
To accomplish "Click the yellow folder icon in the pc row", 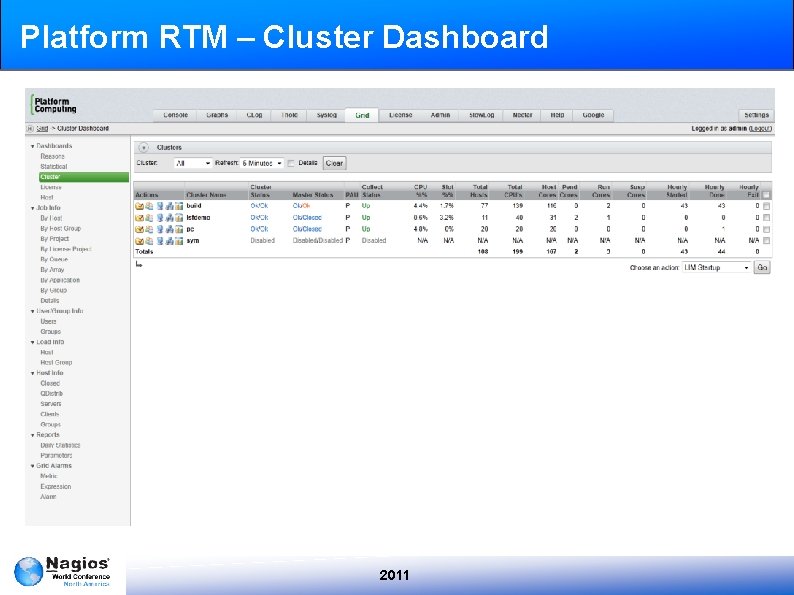I will tap(139, 229).
